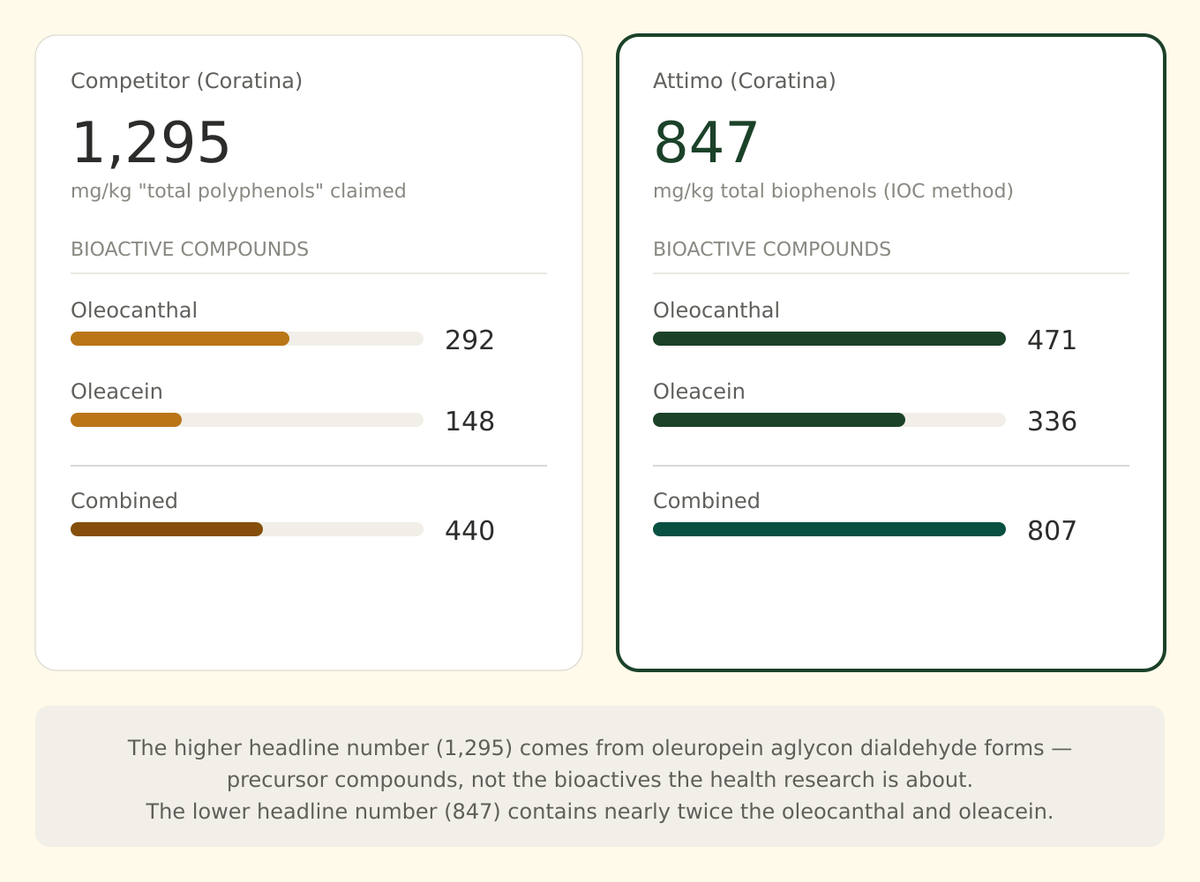Click the Attimo Oleacein green bar
1200x882 pixels.
tap(779, 420)
